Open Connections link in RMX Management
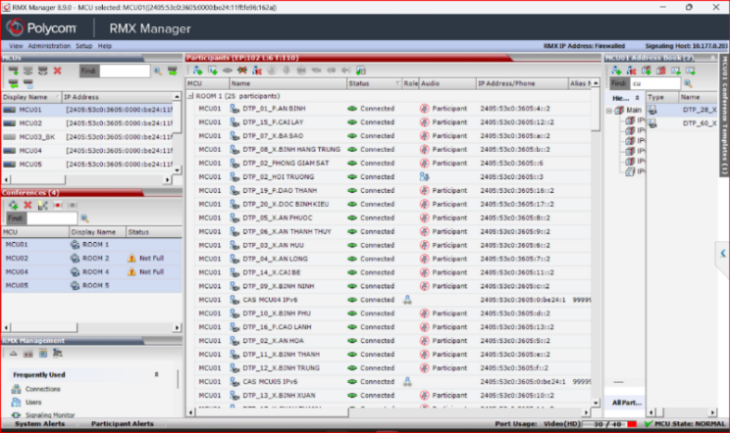The image size is (730, 433). [43, 389]
